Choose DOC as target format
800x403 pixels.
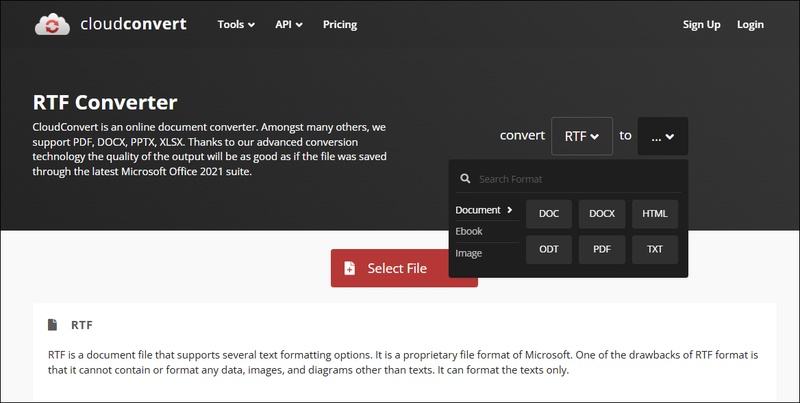(x=549, y=214)
